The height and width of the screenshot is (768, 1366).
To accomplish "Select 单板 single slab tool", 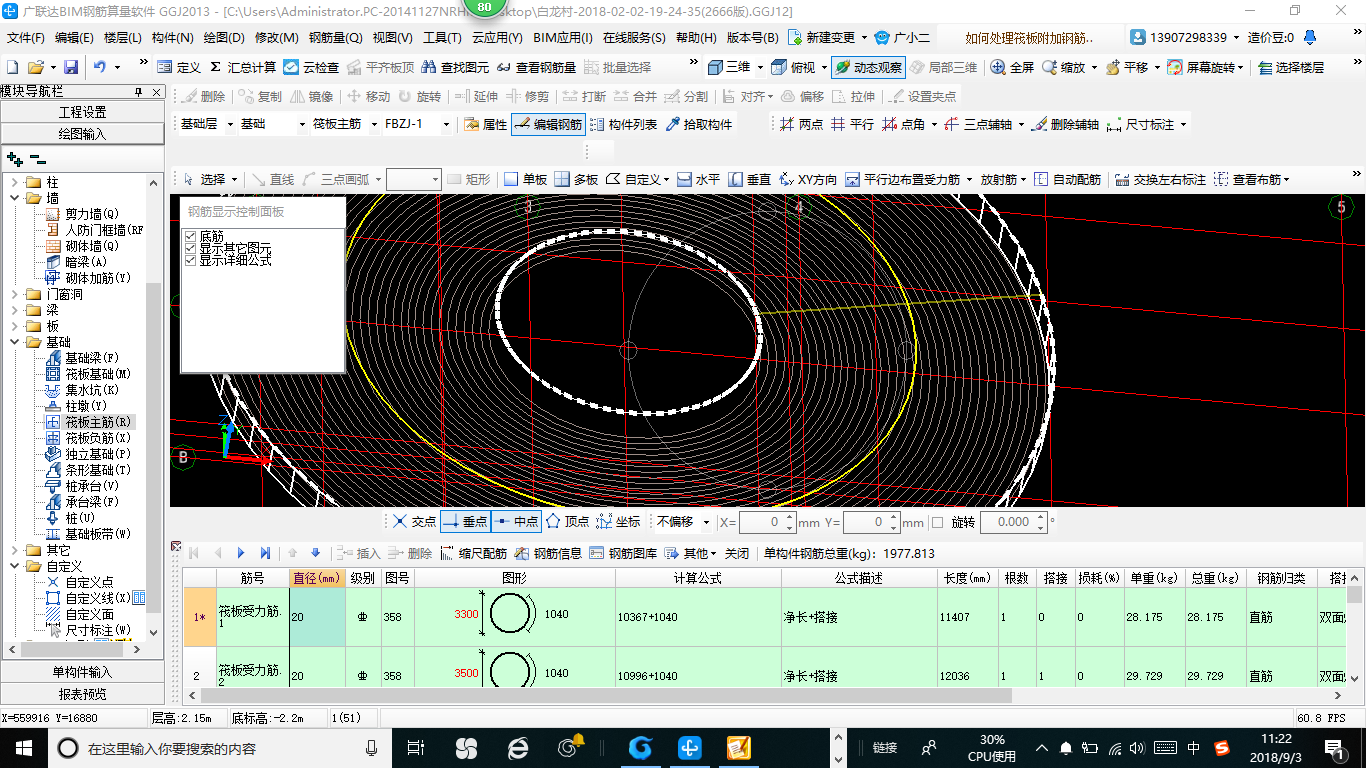I will 525,179.
